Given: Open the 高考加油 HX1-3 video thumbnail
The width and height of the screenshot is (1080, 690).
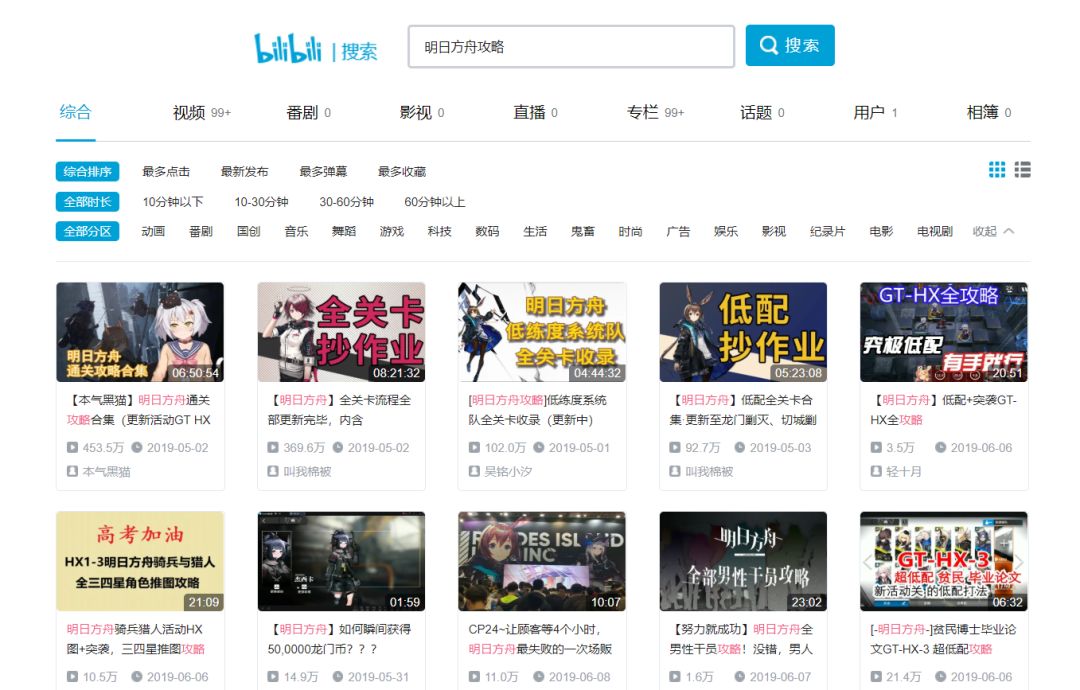Looking at the screenshot, I should [x=140, y=561].
